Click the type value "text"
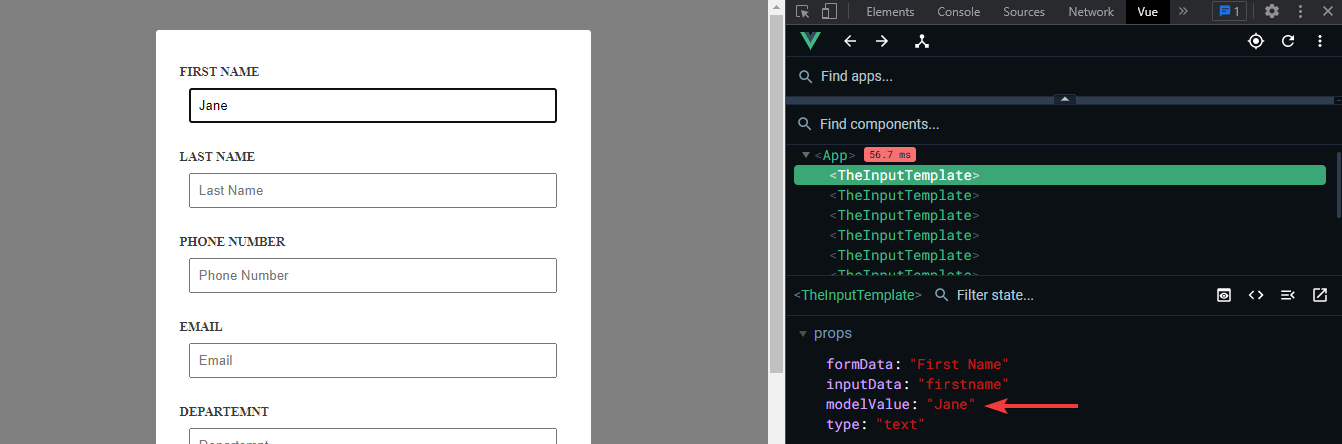1342x444 pixels. click(900, 424)
